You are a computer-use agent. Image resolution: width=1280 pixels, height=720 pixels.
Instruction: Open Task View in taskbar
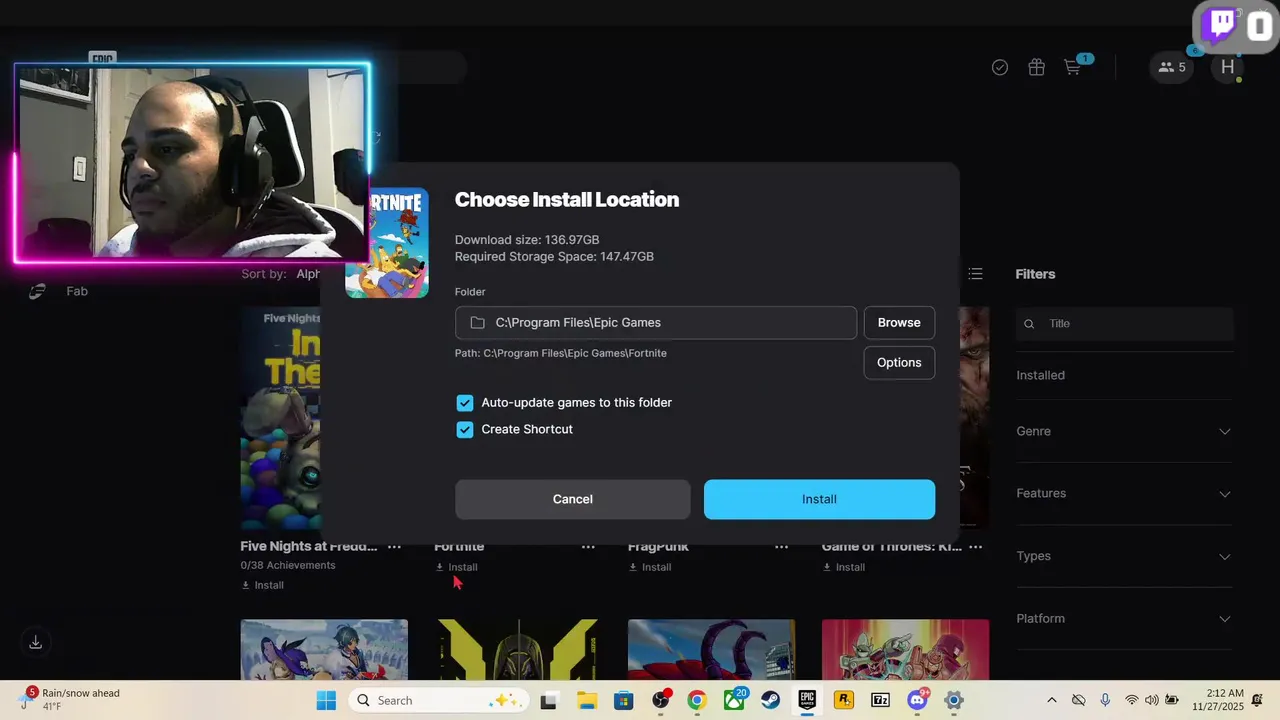[548, 701]
